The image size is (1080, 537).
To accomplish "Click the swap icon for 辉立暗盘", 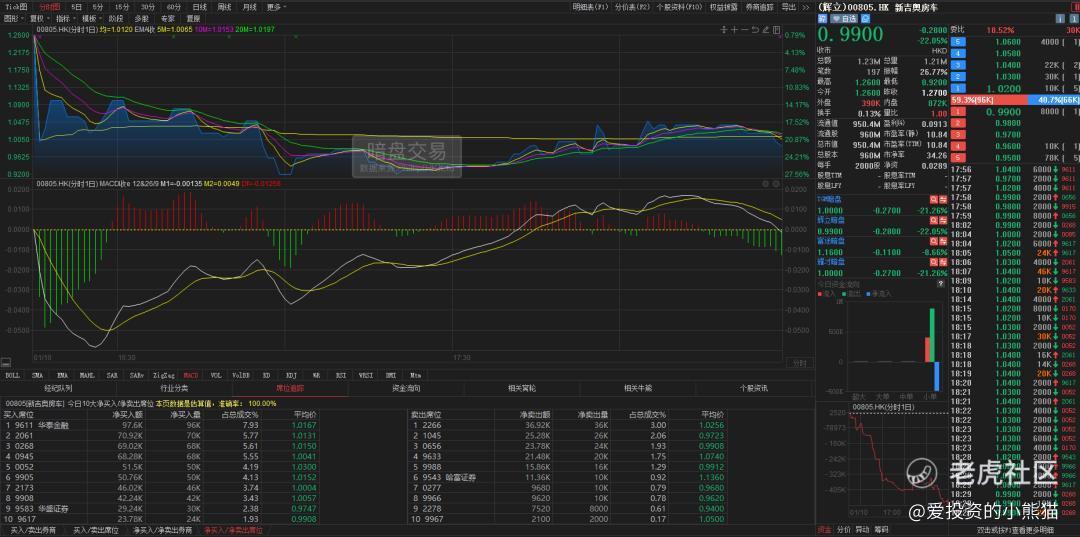I will click(x=943, y=220).
